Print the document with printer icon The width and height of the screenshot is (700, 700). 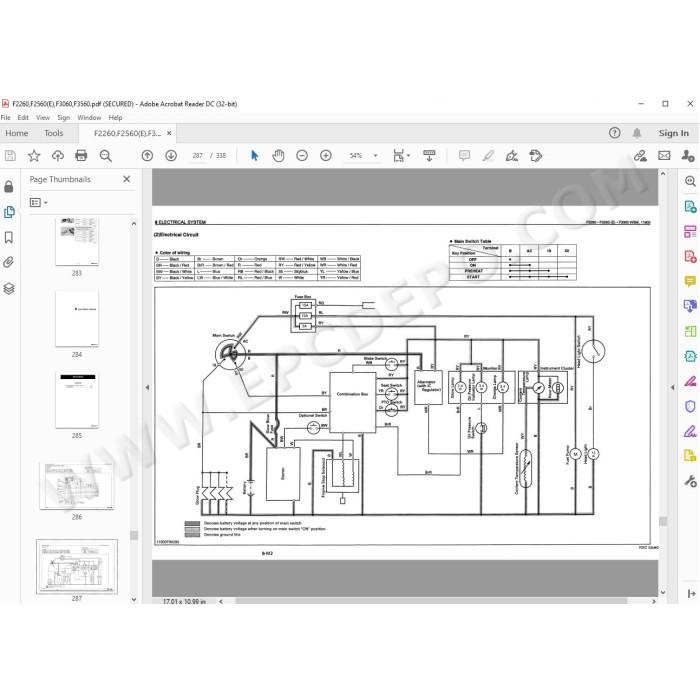pos(81,156)
